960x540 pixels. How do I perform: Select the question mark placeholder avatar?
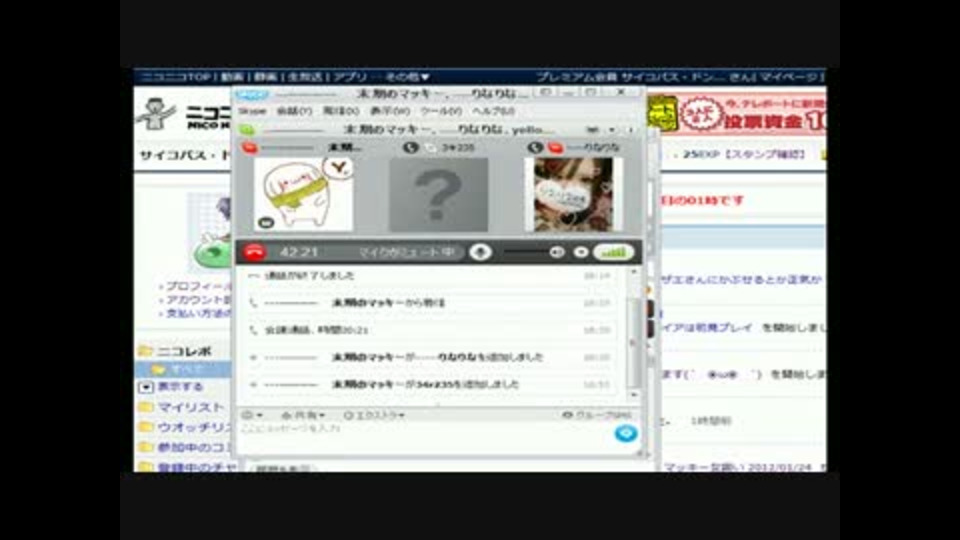438,195
